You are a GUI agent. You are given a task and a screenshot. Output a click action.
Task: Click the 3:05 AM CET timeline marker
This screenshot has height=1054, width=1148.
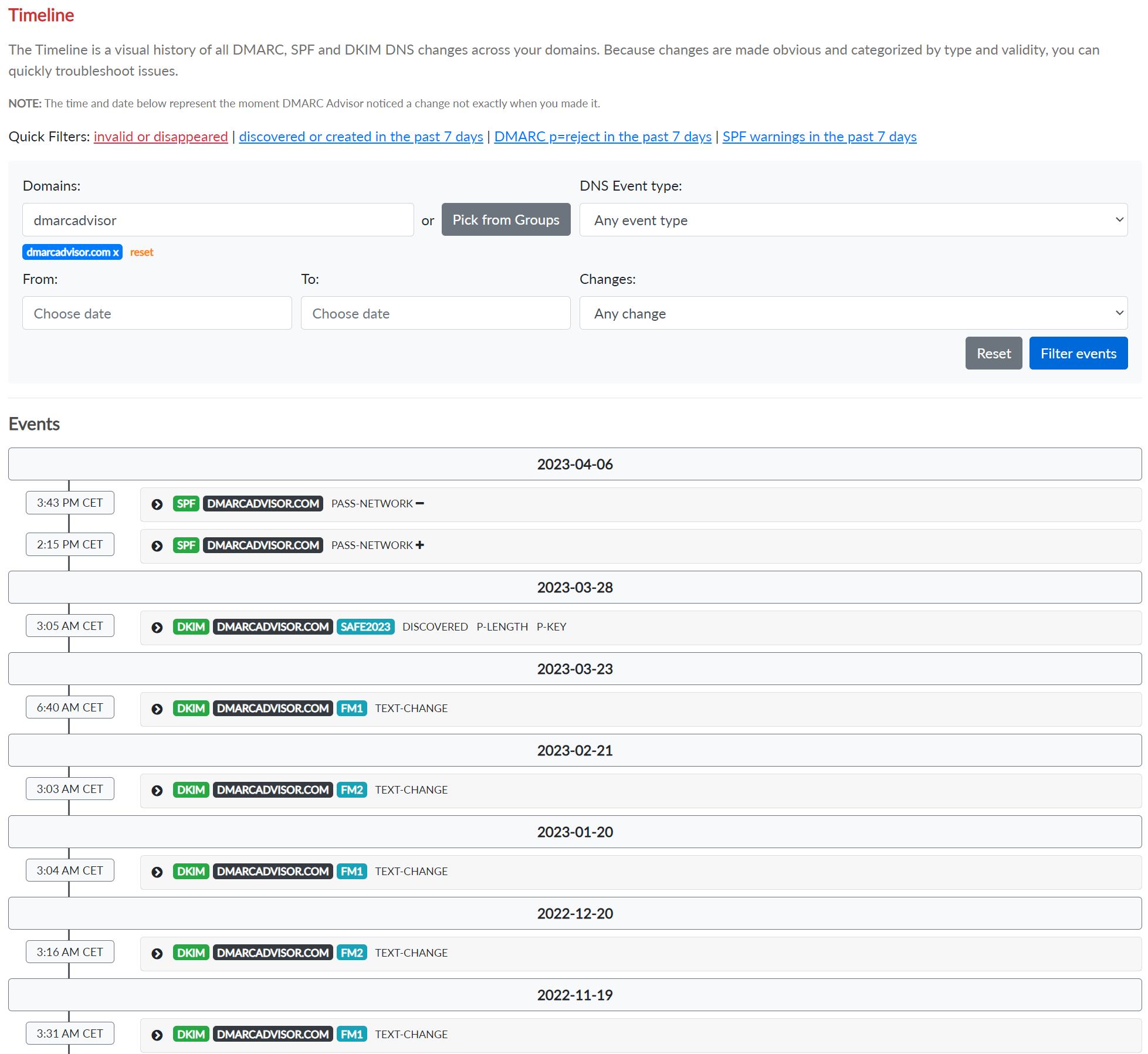(70, 626)
